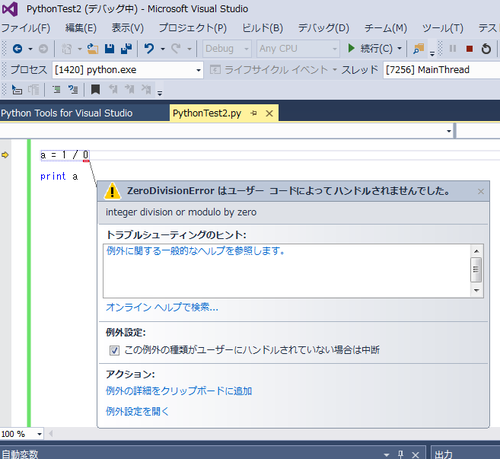Click the yellow current-statement arrow in the margin

coord(5,155)
